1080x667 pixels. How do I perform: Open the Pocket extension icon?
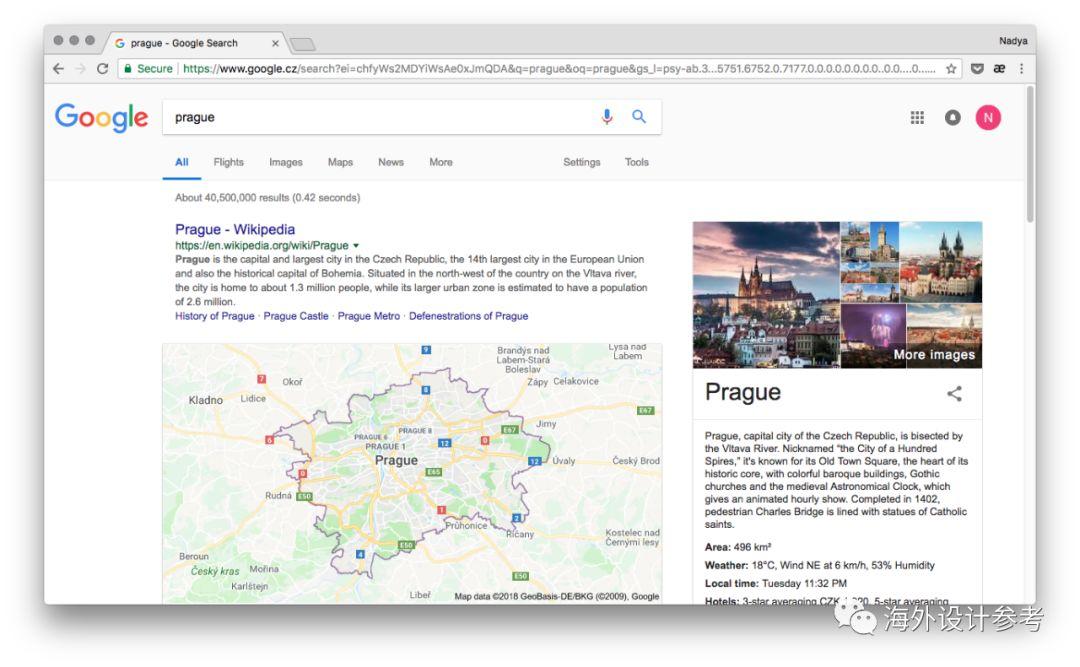click(x=977, y=69)
